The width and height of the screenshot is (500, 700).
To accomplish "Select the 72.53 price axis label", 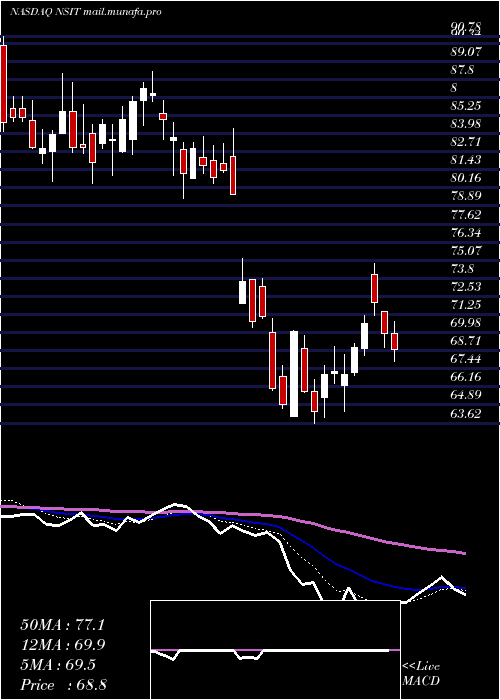I will pos(467,287).
